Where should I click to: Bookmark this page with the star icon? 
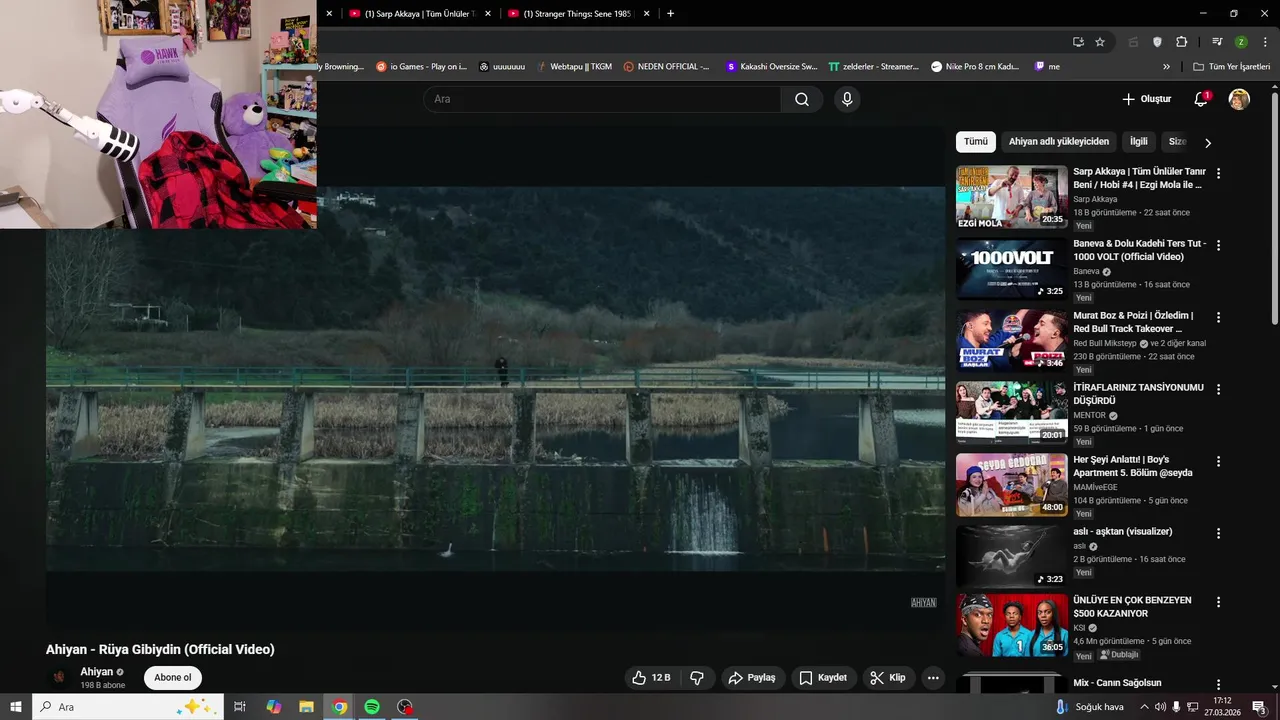click(x=1100, y=42)
